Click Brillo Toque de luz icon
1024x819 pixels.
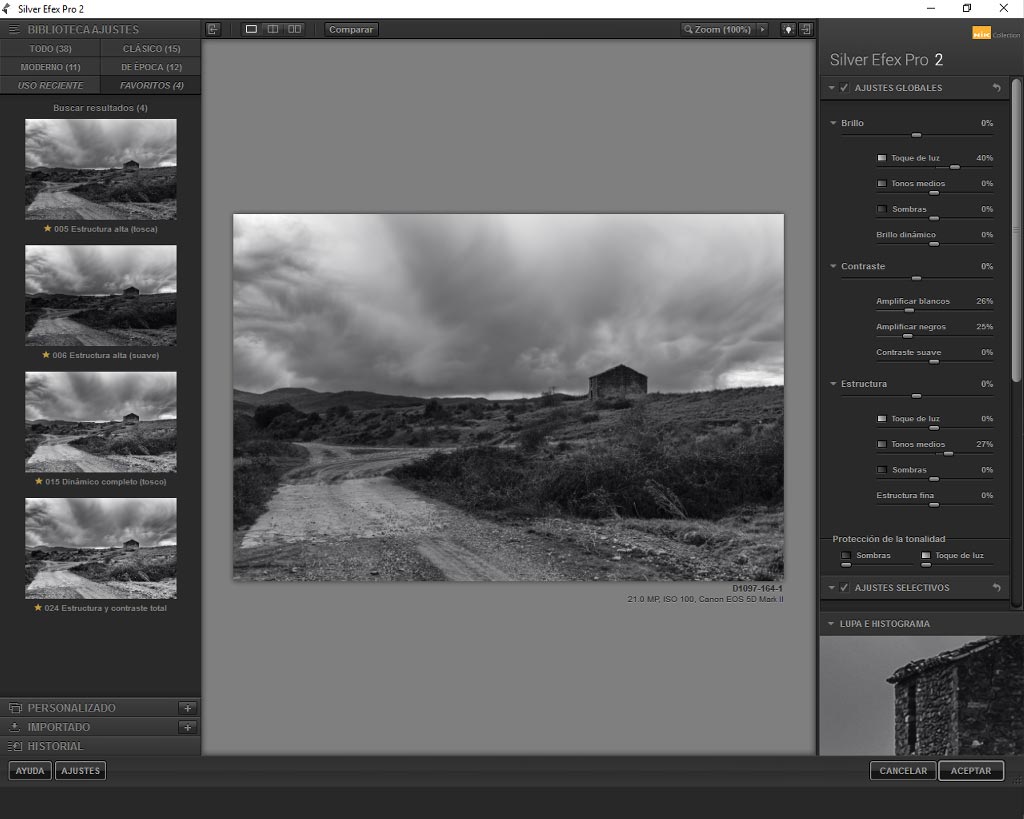(882, 158)
